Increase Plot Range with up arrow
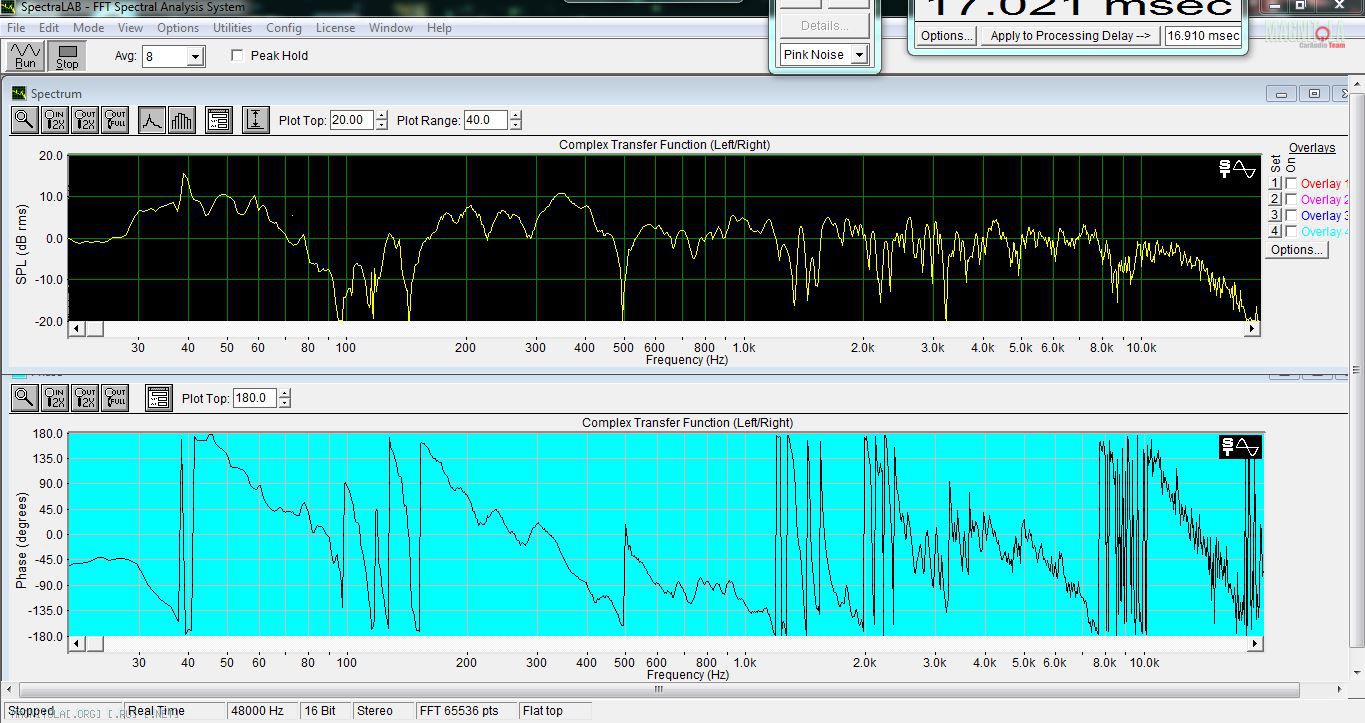Viewport: 1365px width, 723px height. pos(515,116)
